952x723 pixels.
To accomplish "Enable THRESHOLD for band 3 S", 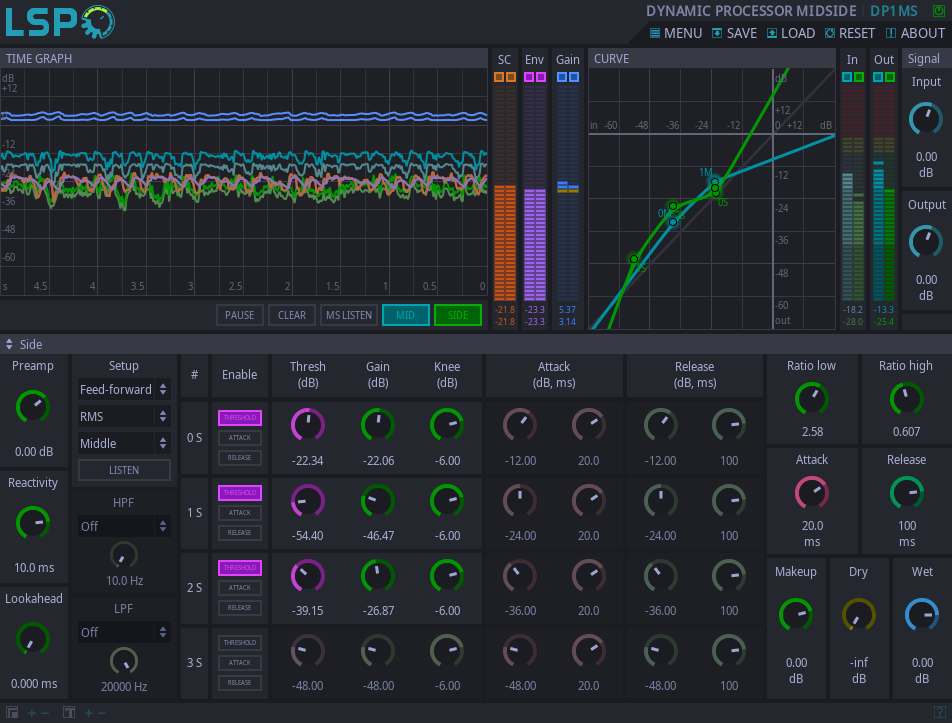I will point(240,643).
